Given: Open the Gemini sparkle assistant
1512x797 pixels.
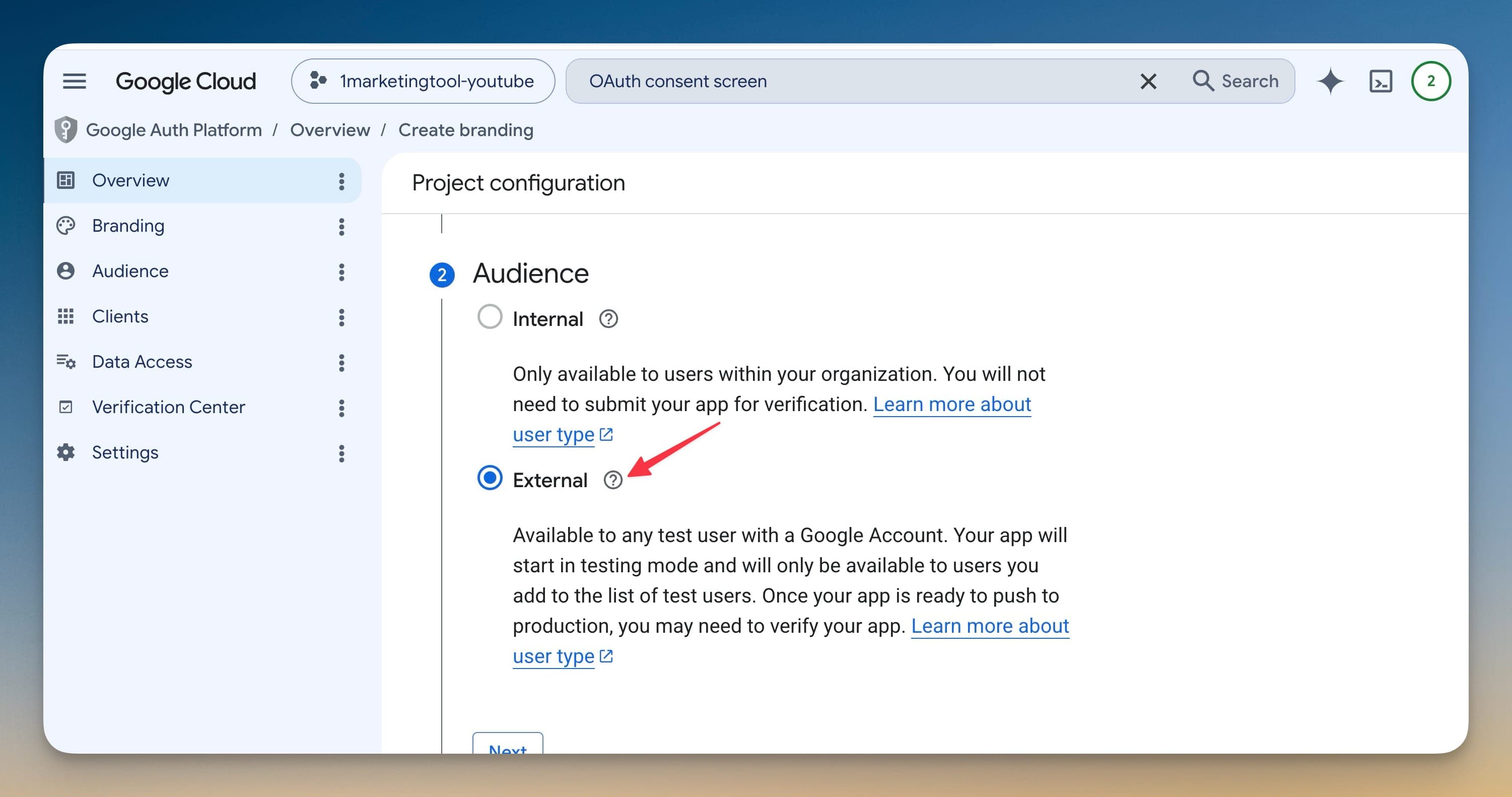Looking at the screenshot, I should click(x=1330, y=81).
